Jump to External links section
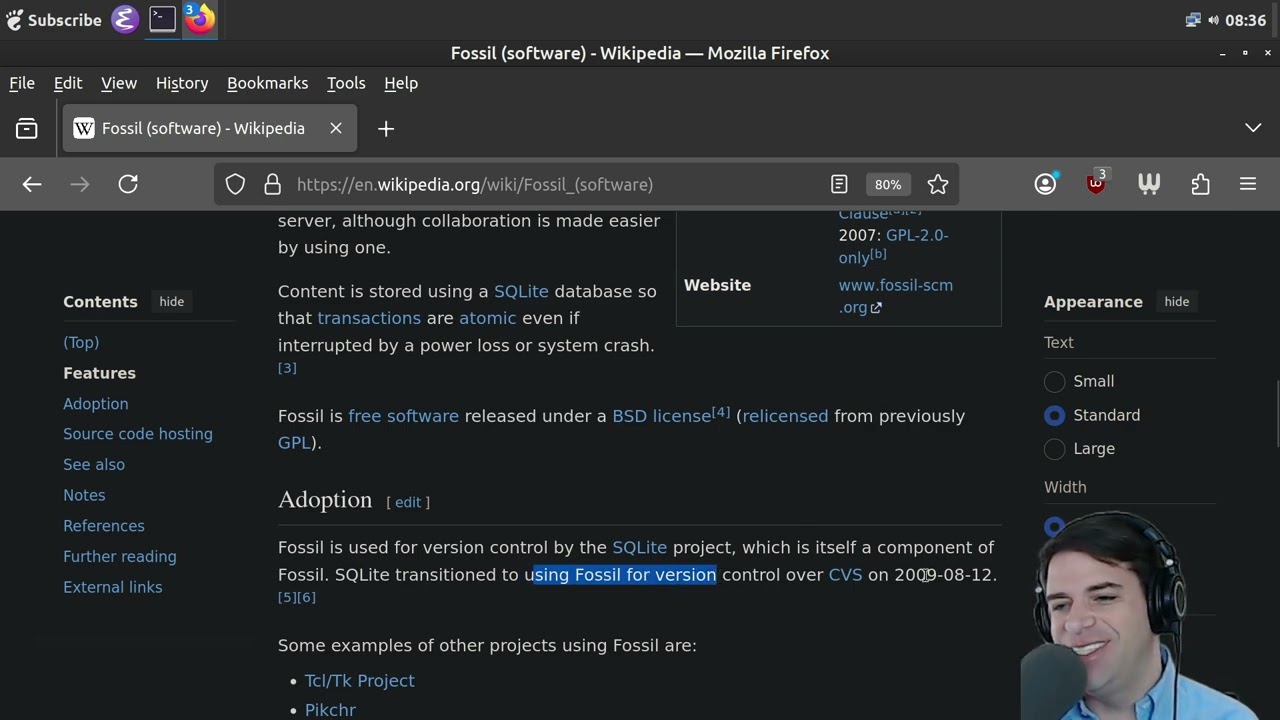The width and height of the screenshot is (1280, 720). point(113,587)
